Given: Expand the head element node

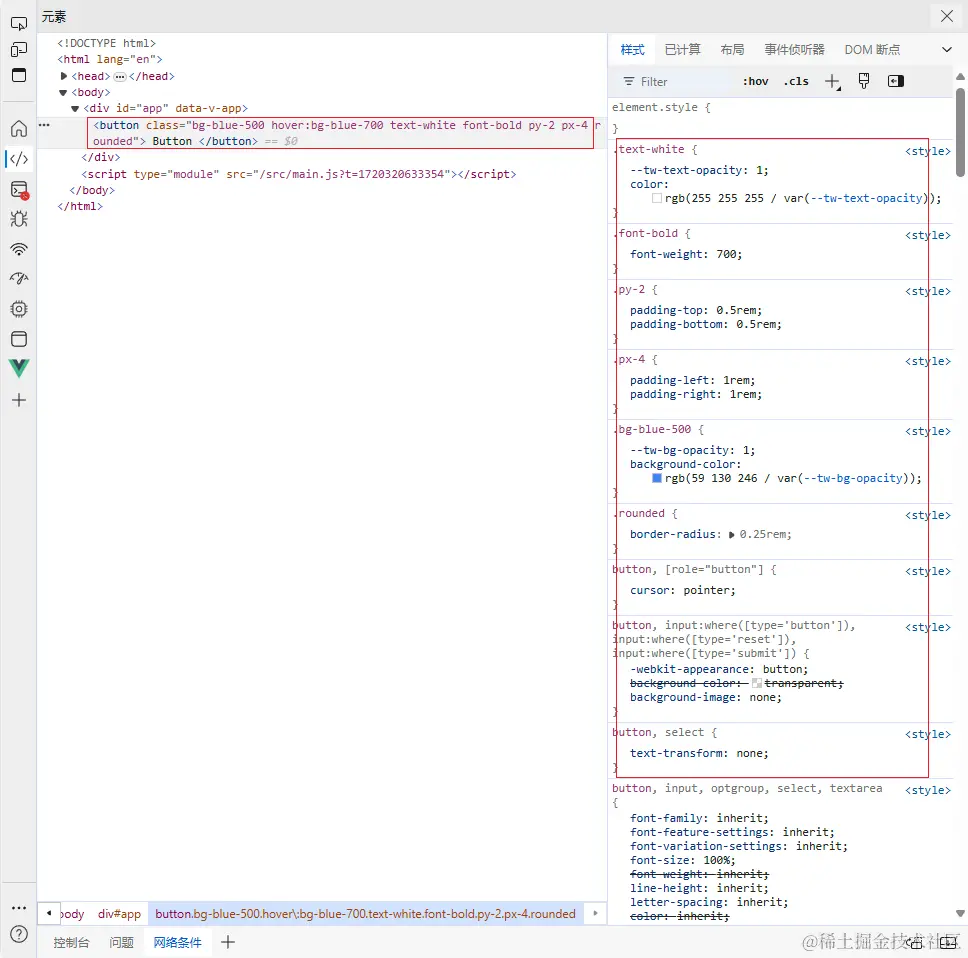Looking at the screenshot, I should tap(64, 76).
